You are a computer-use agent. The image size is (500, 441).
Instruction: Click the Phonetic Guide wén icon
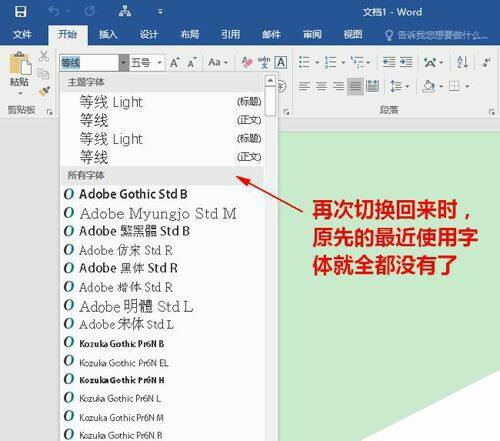click(264, 62)
